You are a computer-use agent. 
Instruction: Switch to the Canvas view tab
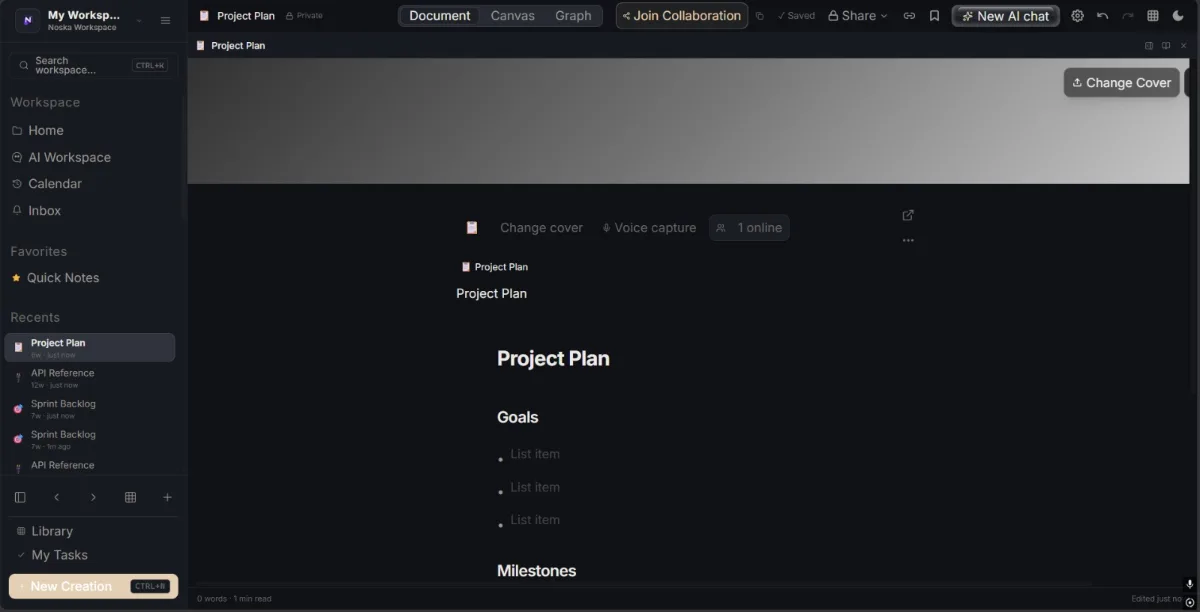tap(512, 16)
